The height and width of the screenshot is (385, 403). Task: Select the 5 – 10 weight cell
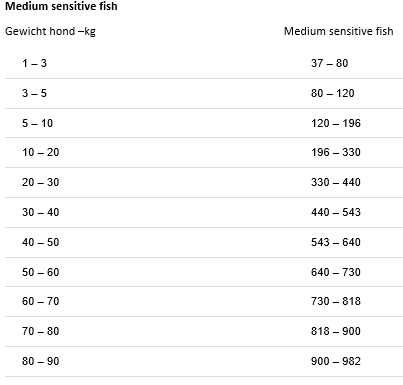pyautogui.click(x=37, y=123)
